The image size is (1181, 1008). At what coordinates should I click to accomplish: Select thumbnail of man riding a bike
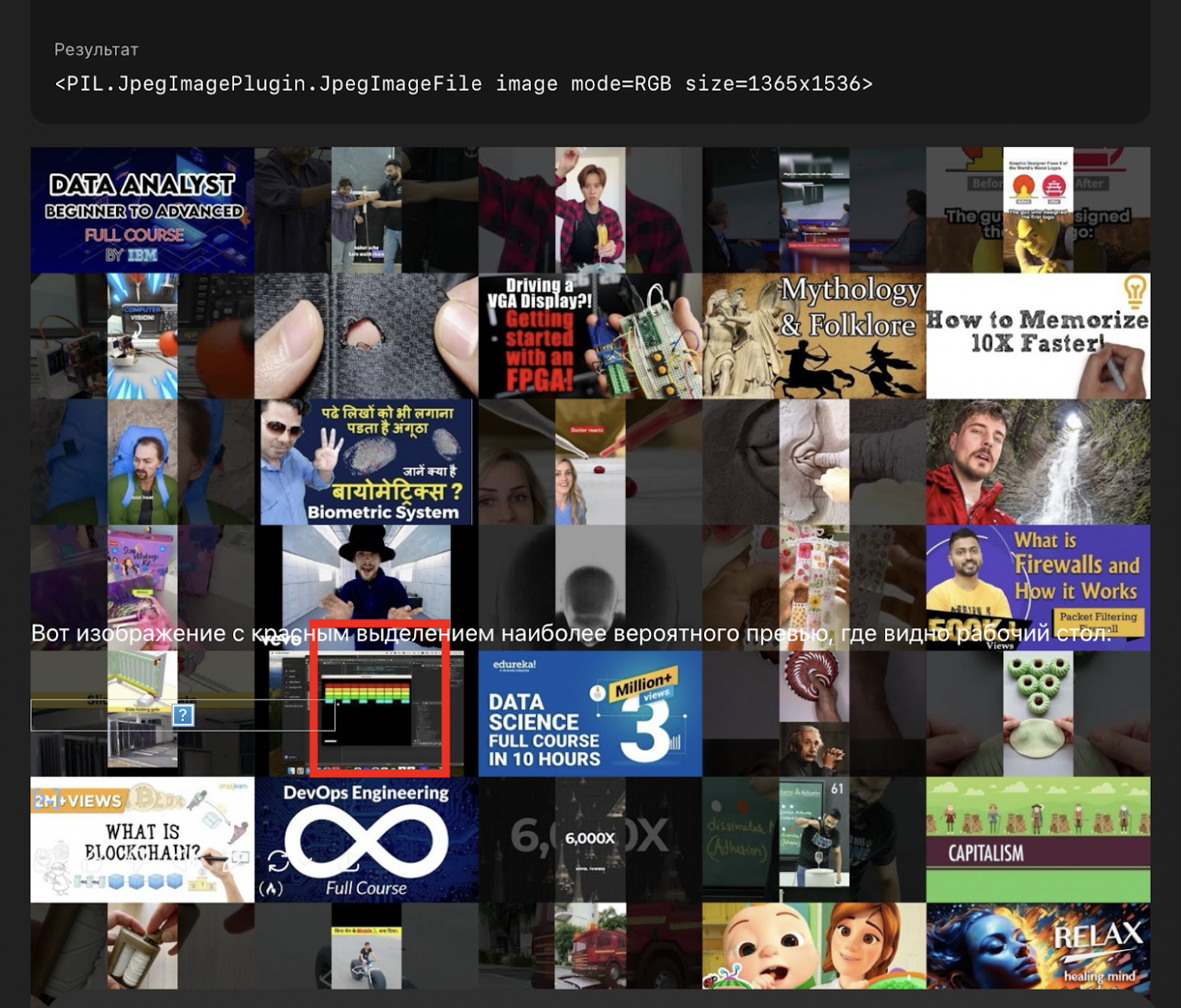point(366,946)
